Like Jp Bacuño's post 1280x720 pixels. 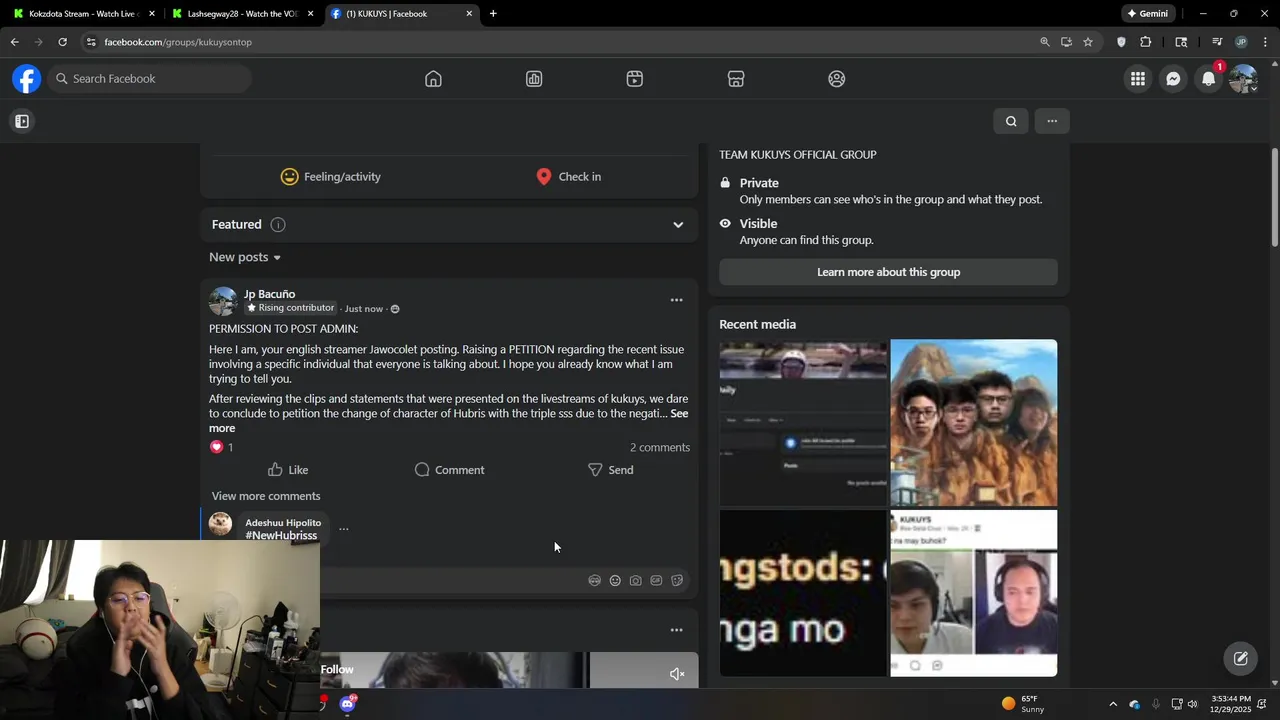[288, 470]
